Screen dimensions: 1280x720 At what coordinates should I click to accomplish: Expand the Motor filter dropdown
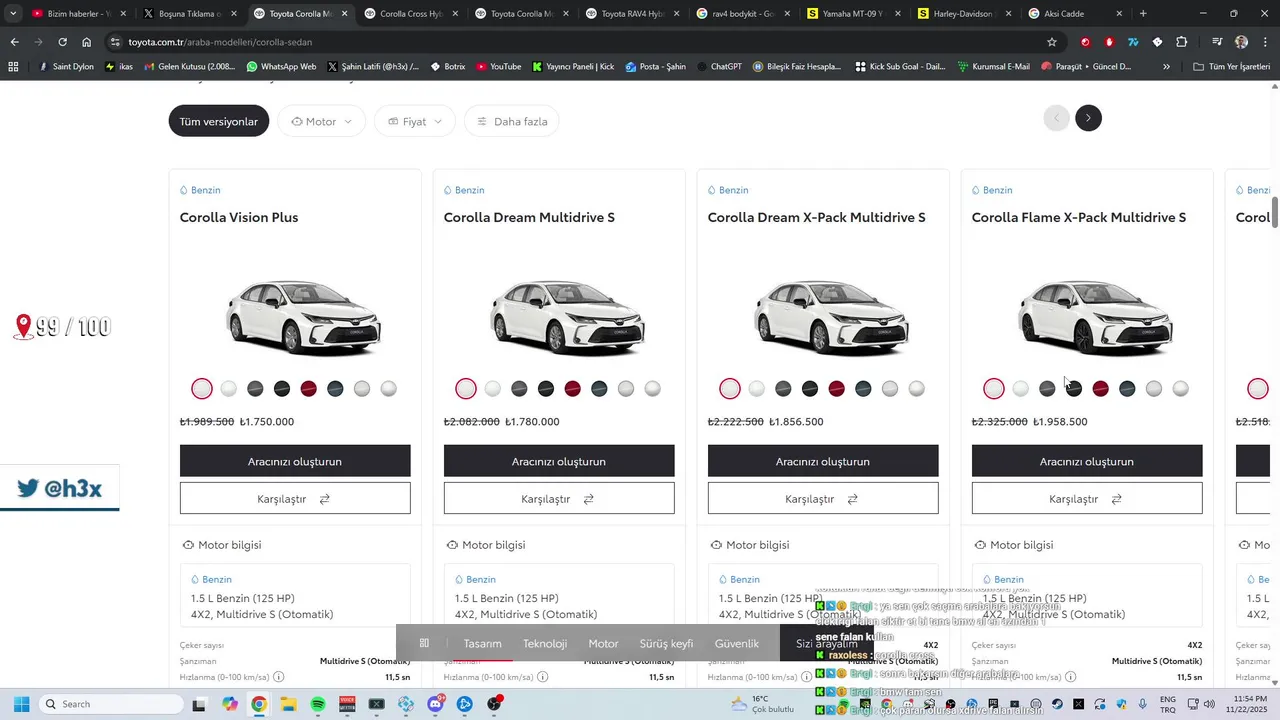point(321,121)
